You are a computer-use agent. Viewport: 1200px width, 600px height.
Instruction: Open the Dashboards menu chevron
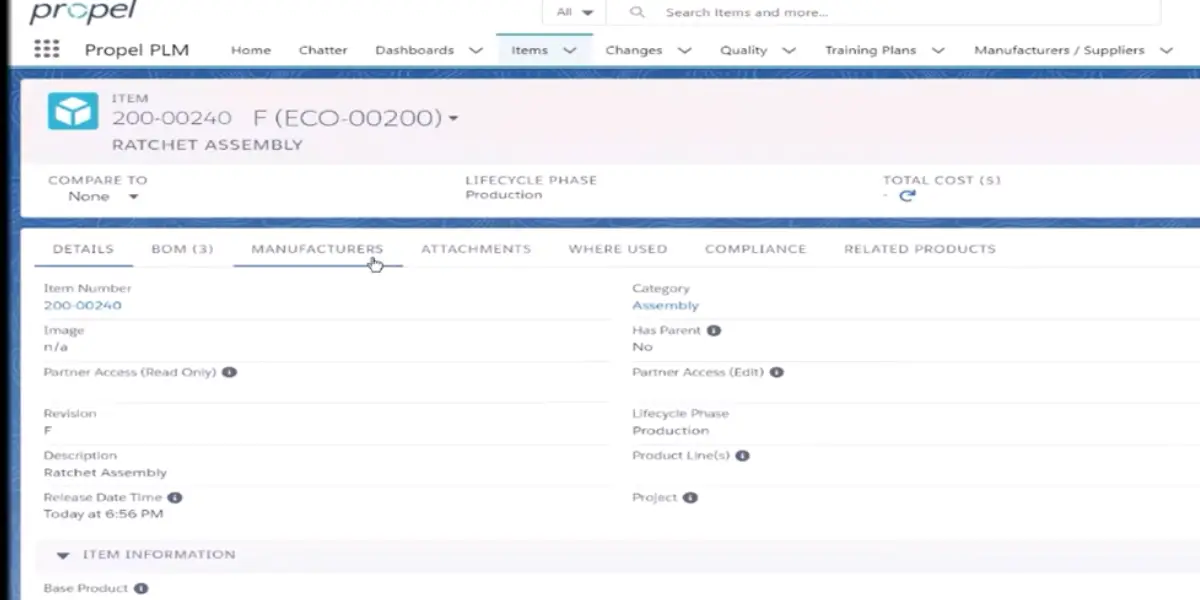[x=476, y=50]
